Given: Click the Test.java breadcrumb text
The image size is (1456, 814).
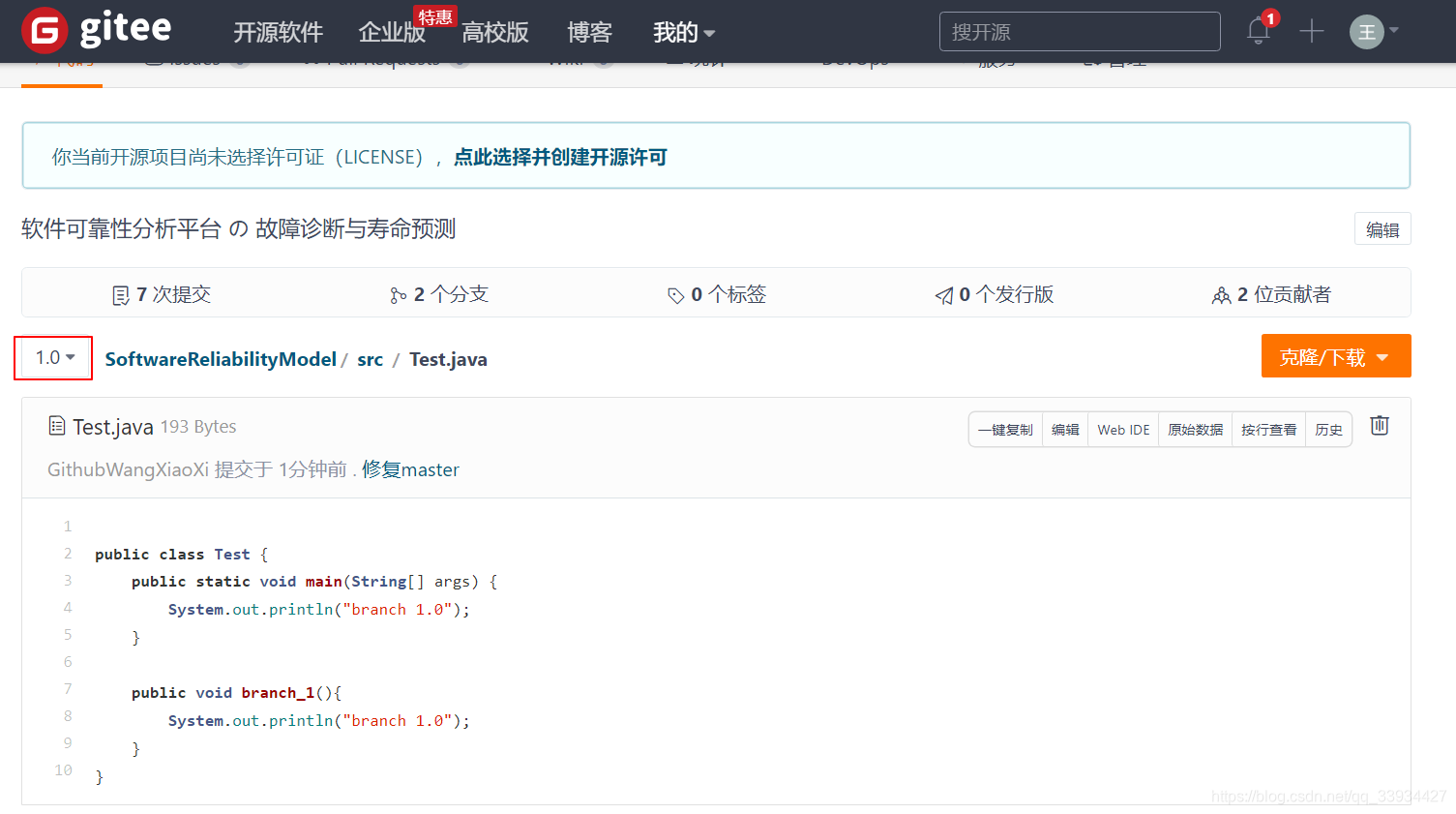Looking at the screenshot, I should [448, 359].
